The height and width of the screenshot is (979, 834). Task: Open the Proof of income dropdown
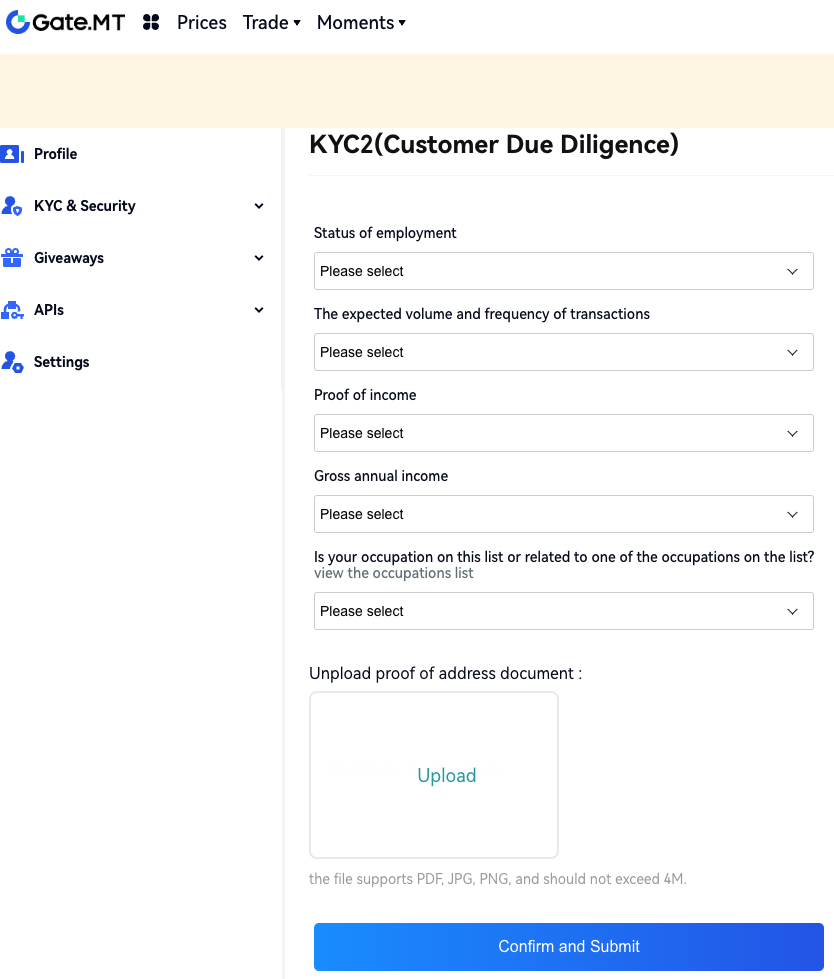(x=563, y=433)
